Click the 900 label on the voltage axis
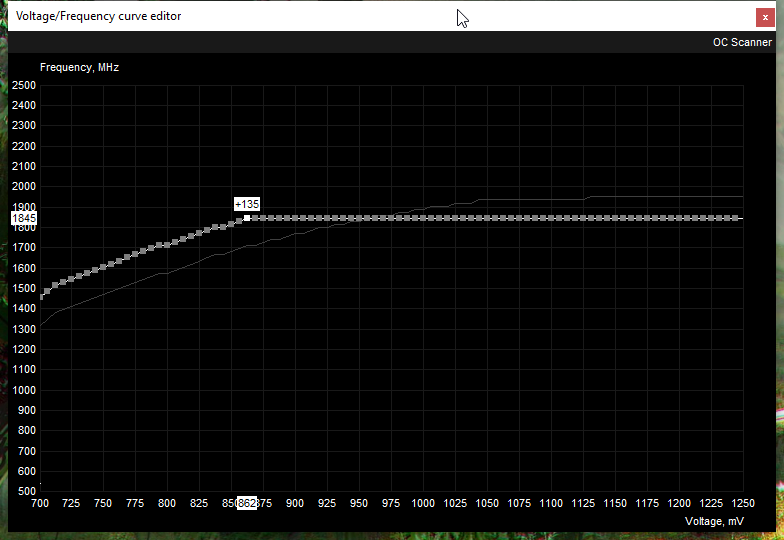Screen dimensions: 784x540 click(x=295, y=503)
